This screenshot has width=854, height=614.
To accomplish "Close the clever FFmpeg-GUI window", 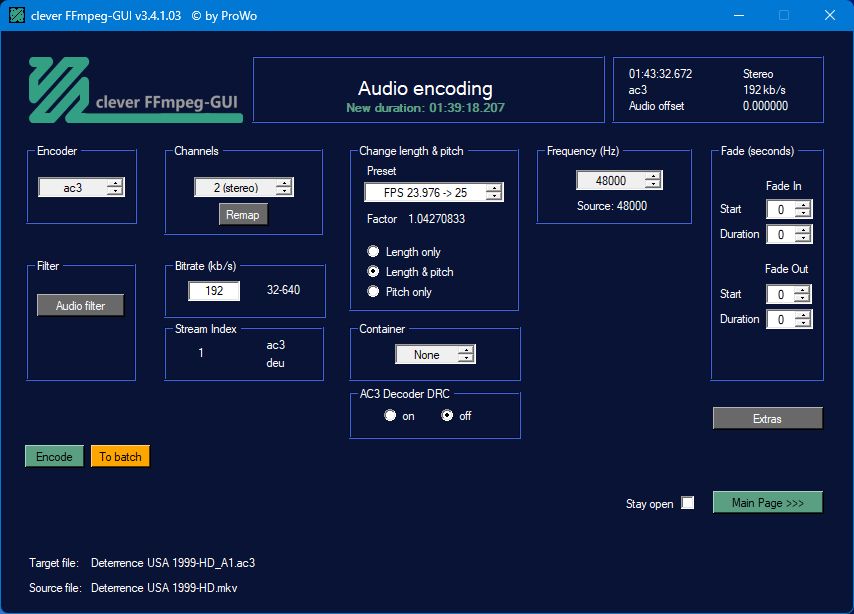I will 829,15.
